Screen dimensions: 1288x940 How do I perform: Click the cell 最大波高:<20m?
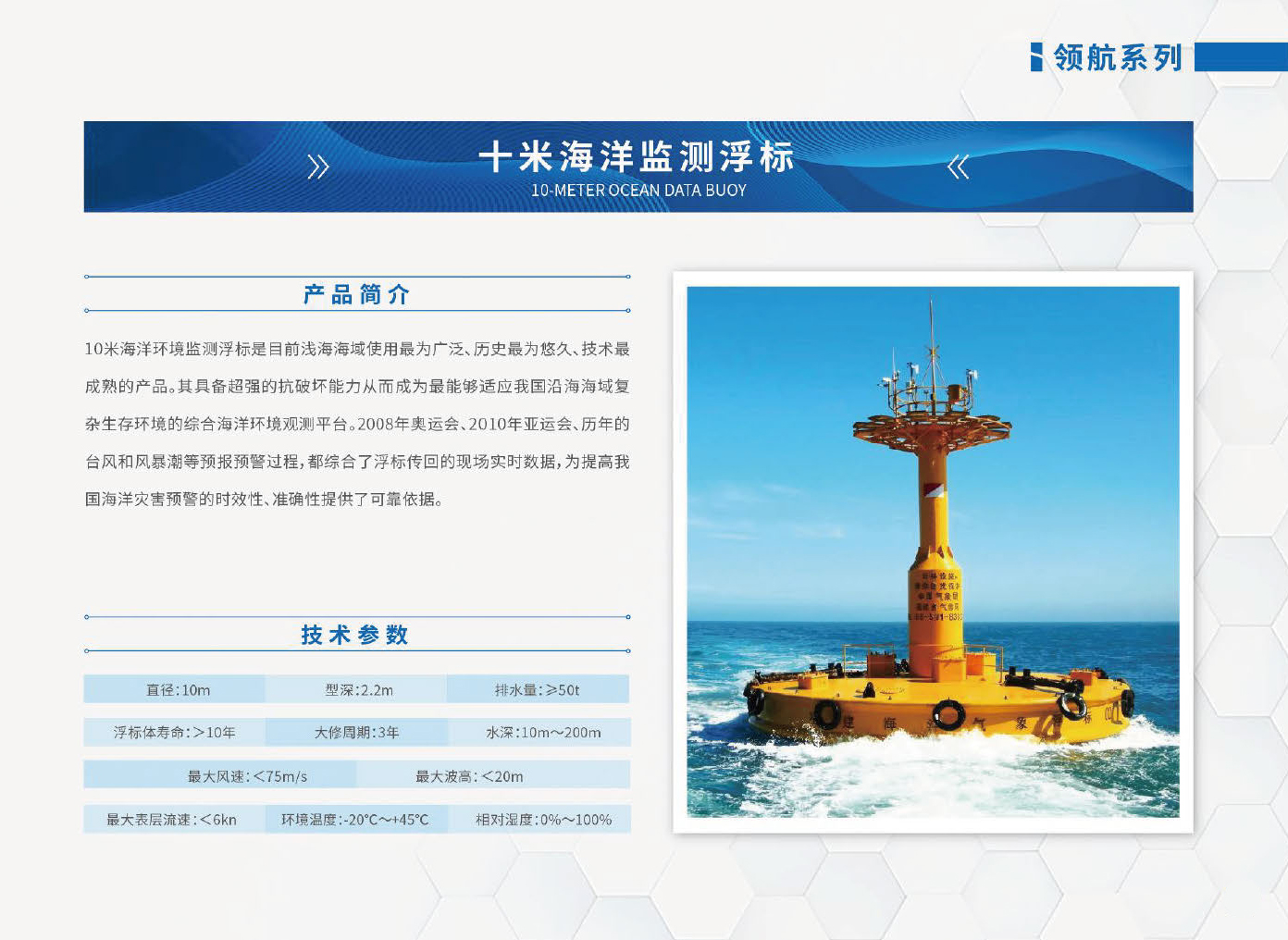tap(494, 775)
